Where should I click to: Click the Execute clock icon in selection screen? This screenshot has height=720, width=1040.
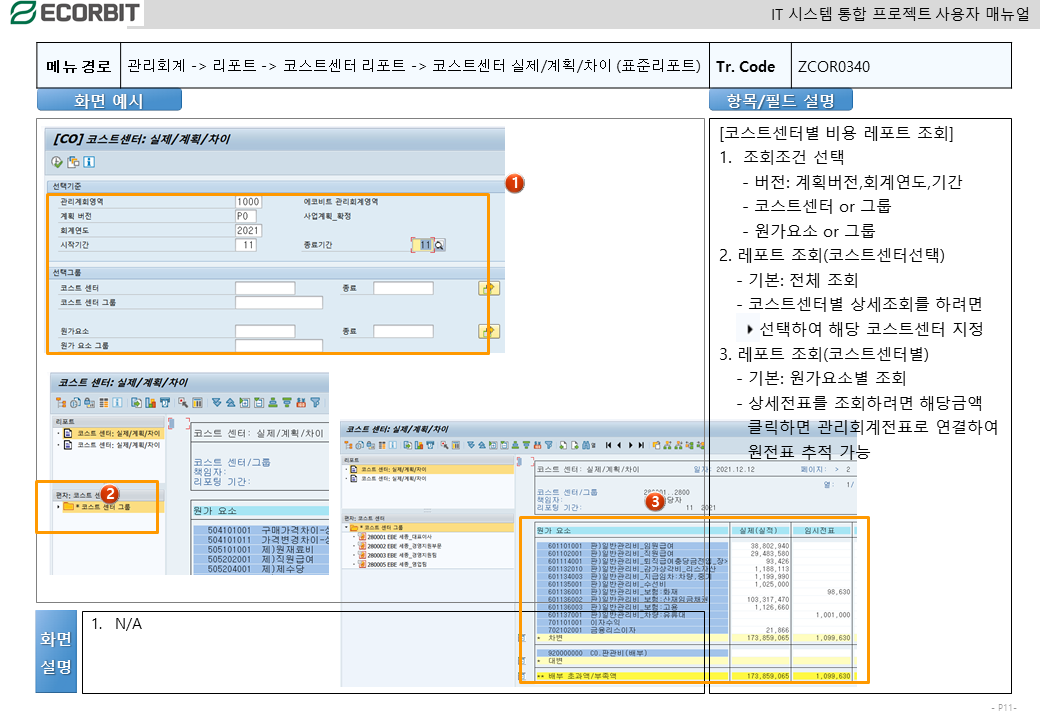click(x=57, y=162)
